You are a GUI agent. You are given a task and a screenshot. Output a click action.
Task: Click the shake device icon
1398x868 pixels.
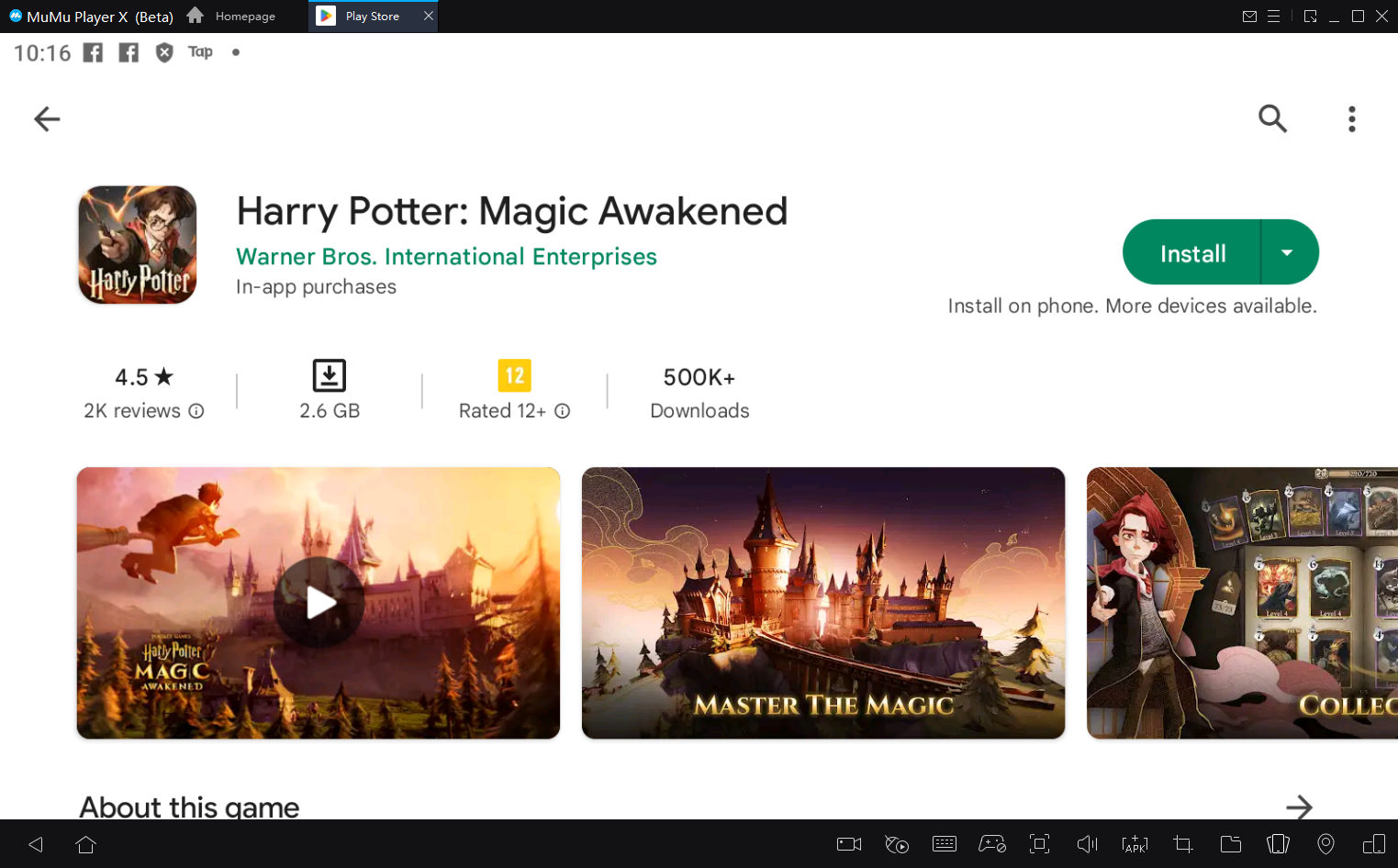1279,844
